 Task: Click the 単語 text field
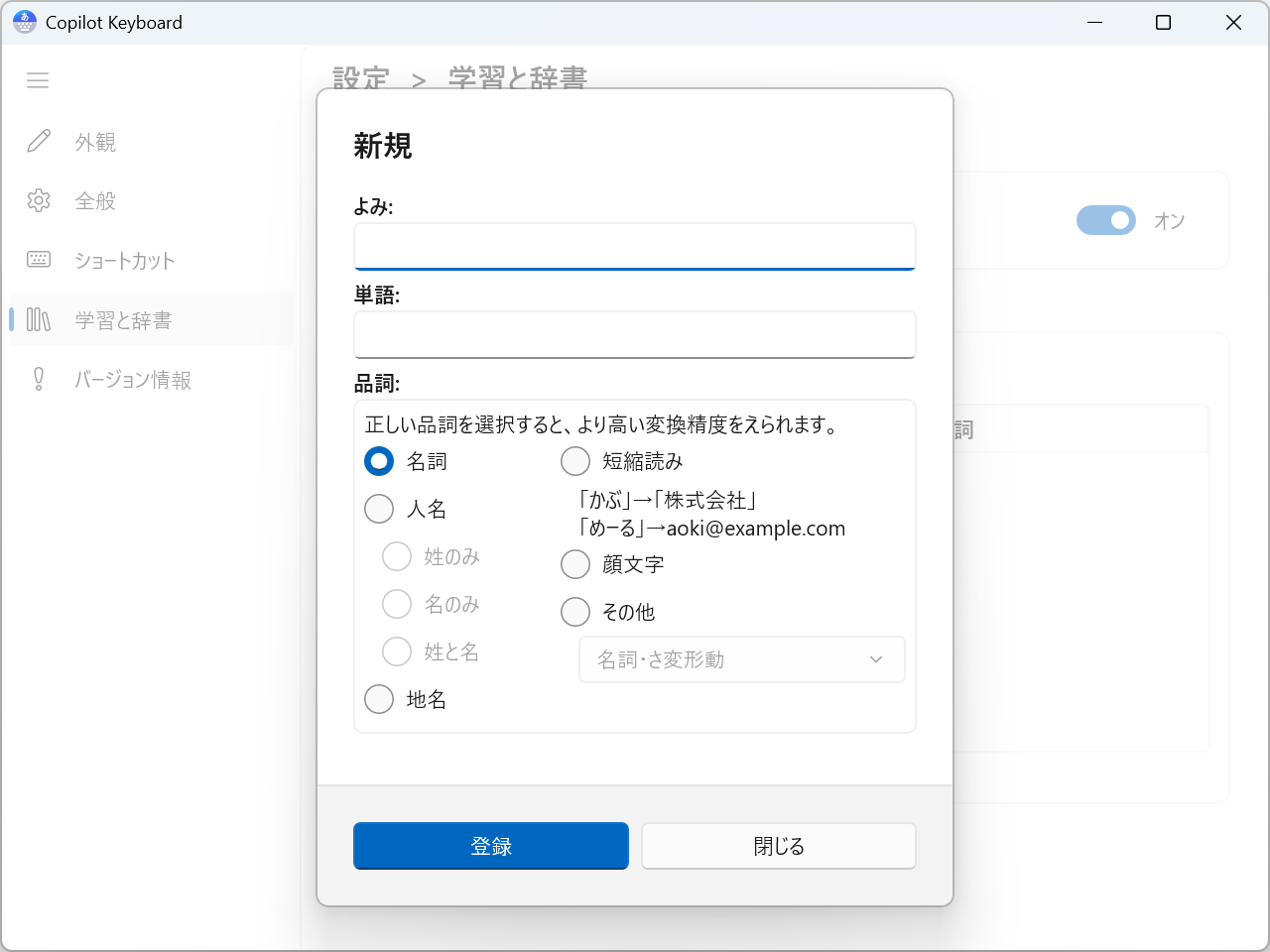tap(634, 335)
